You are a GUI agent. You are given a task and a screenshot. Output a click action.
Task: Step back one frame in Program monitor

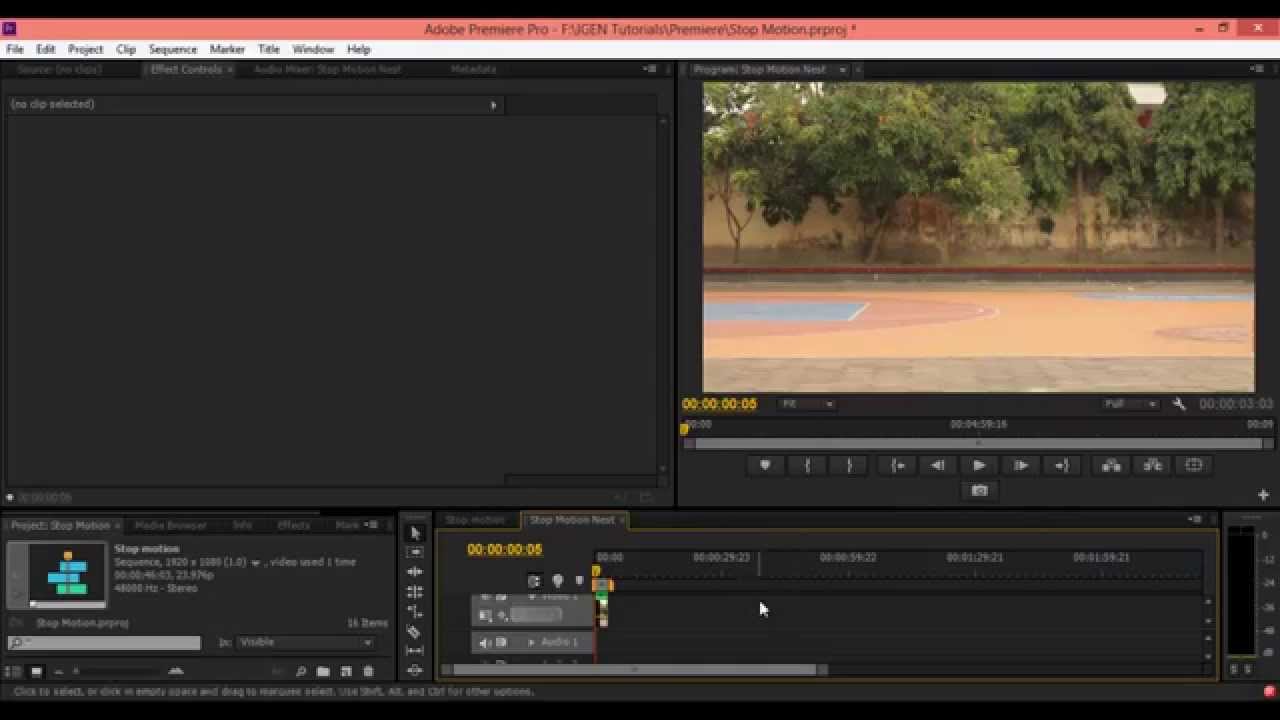point(937,465)
